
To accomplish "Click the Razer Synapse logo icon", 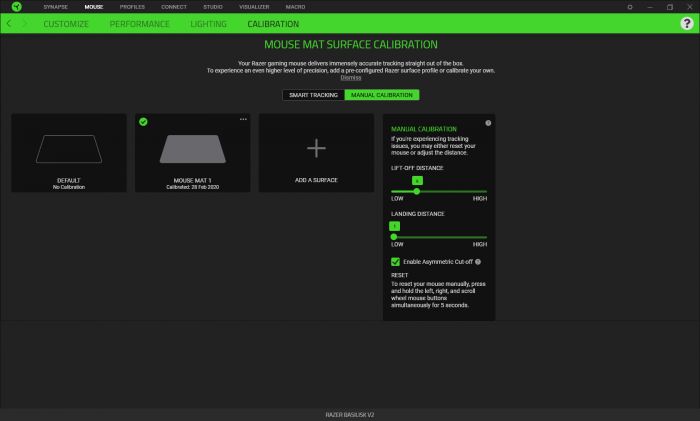I will click(x=17, y=7).
